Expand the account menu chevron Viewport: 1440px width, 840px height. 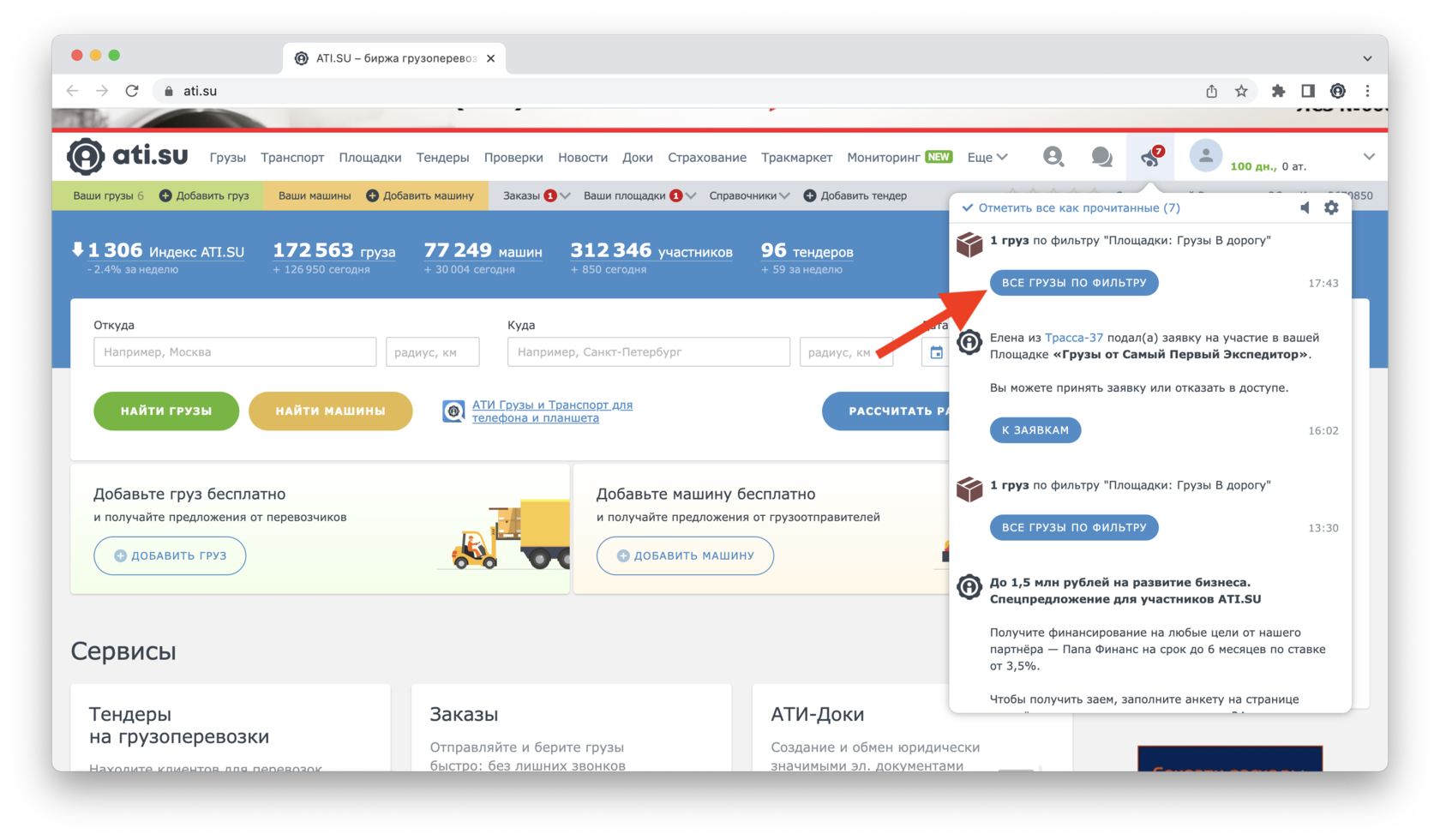tap(1369, 156)
